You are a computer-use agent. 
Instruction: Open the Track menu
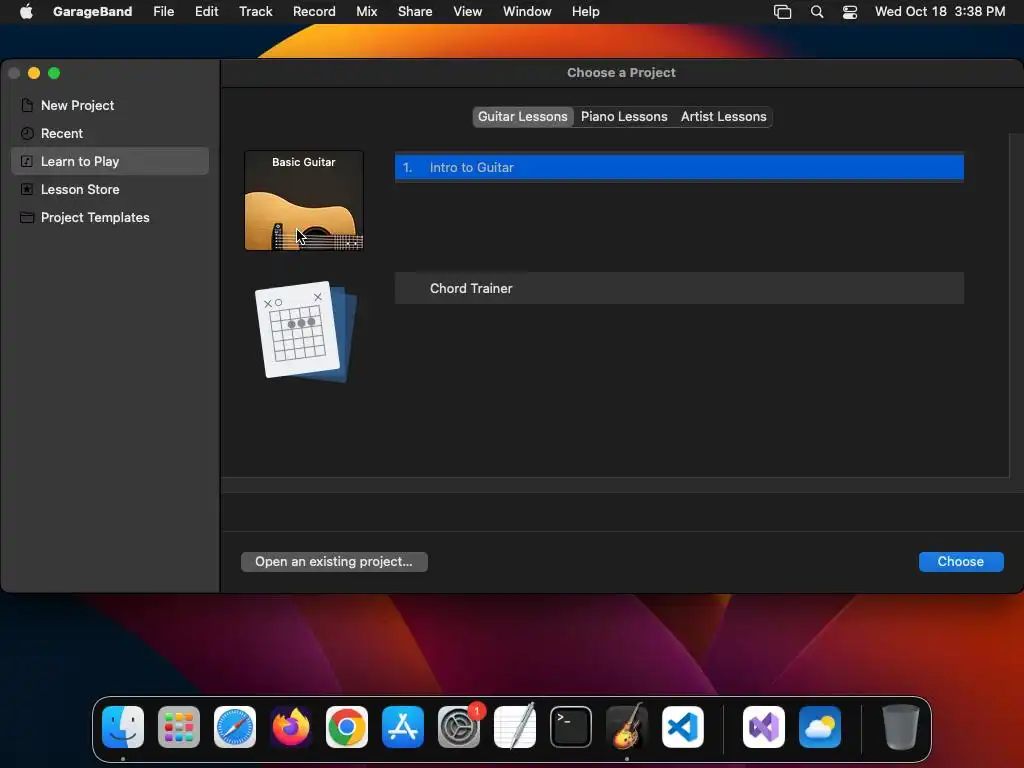(x=255, y=12)
